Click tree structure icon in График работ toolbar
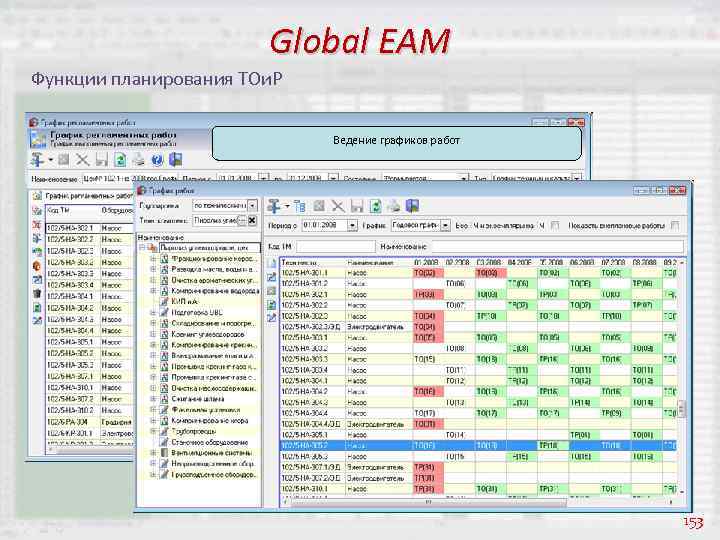Screen dimensions: 720x540 (300, 206)
